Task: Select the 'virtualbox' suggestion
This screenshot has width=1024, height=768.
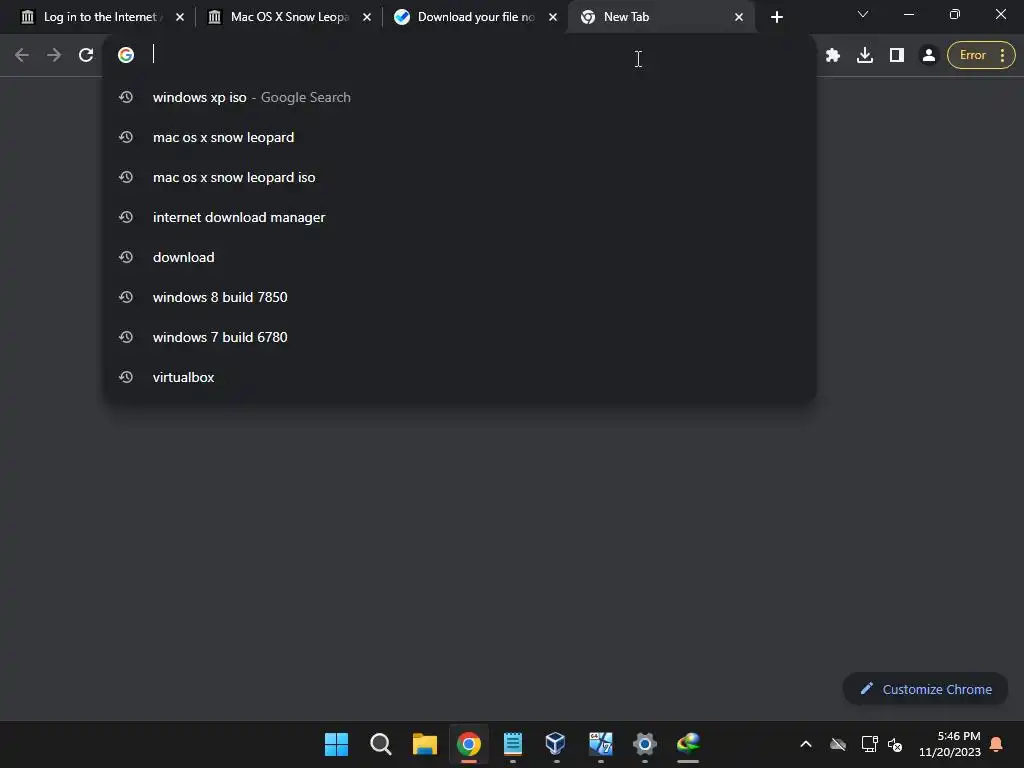Action: (x=460, y=377)
